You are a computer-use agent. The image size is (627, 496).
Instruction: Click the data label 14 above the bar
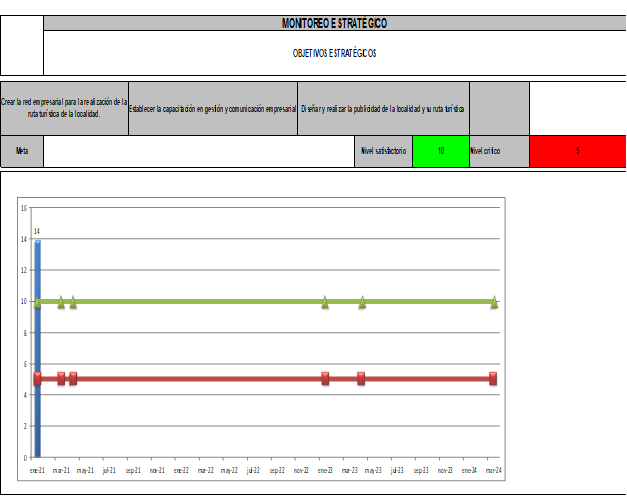click(x=37, y=231)
